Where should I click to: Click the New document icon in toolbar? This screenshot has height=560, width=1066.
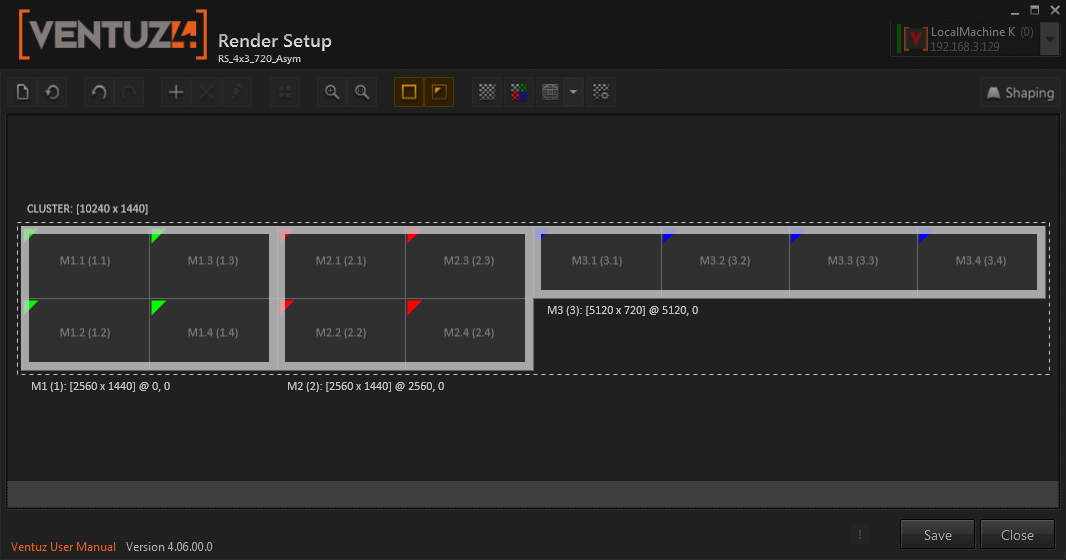23,92
